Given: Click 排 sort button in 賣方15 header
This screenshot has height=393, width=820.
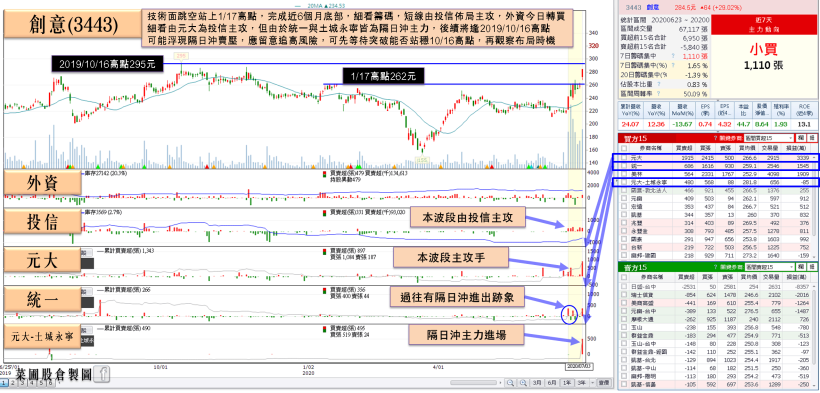Looking at the screenshot, I should (812, 267).
